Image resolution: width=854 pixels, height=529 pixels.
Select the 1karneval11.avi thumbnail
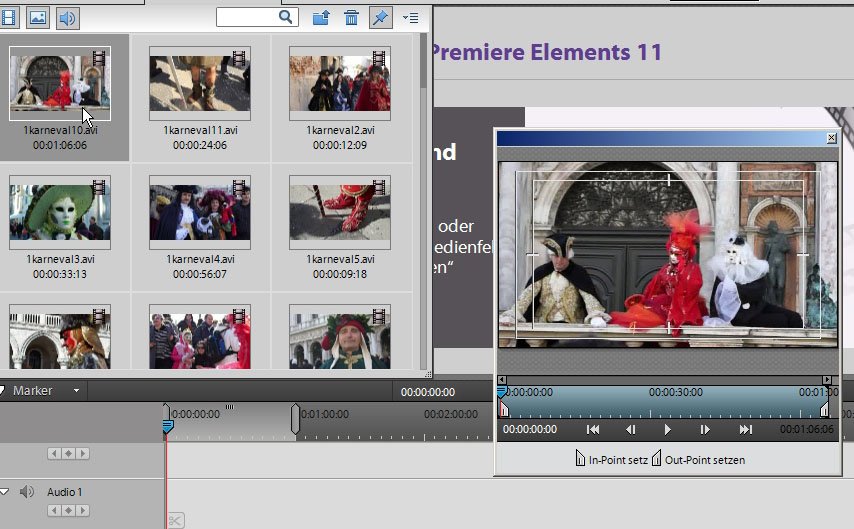point(200,83)
